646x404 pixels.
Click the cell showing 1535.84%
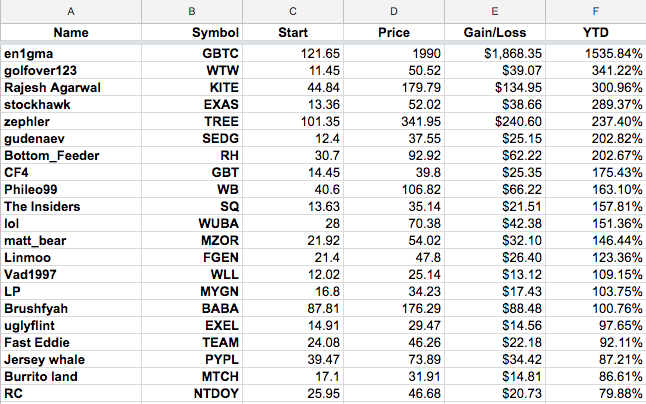pos(596,54)
